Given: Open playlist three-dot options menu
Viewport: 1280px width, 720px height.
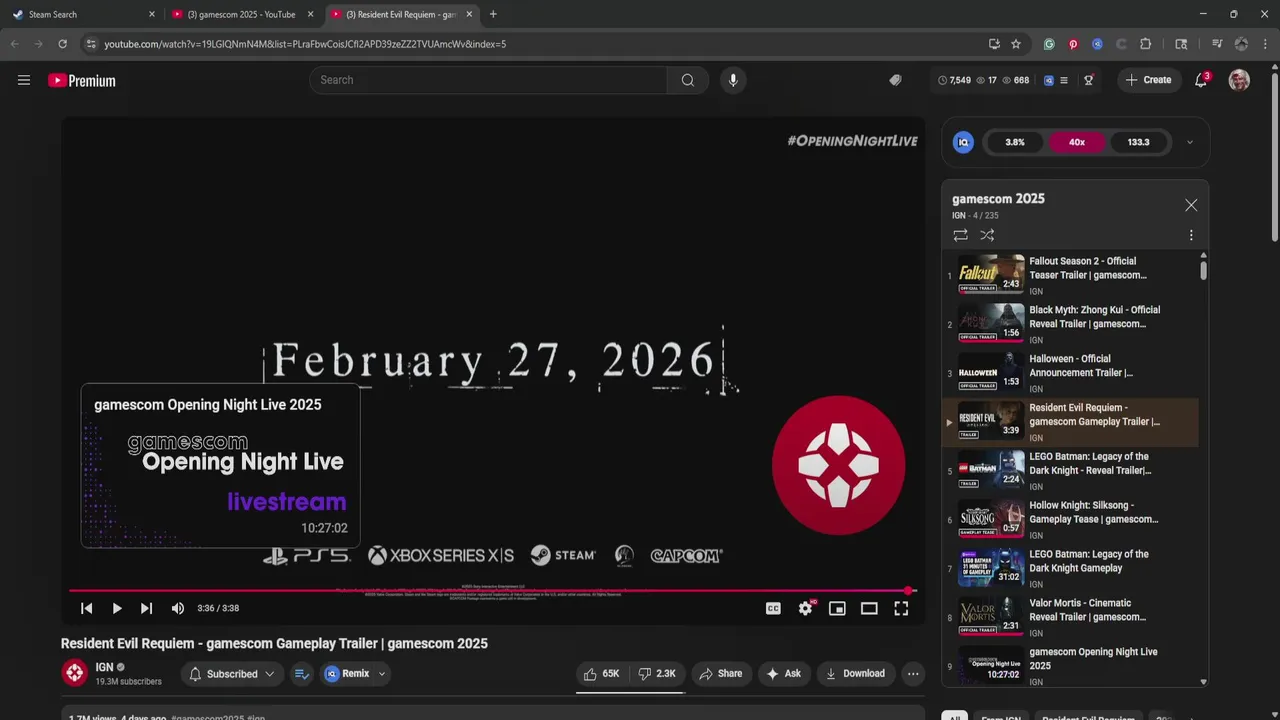Looking at the screenshot, I should click(x=1191, y=235).
